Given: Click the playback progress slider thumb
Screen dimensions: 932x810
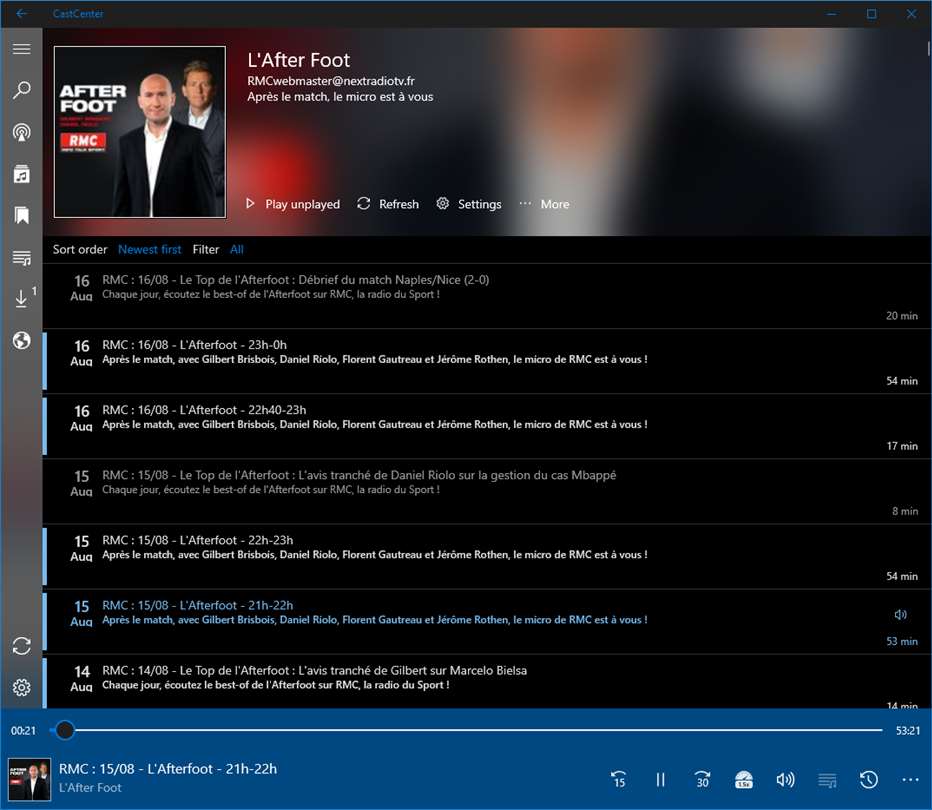Looking at the screenshot, I should [65, 730].
